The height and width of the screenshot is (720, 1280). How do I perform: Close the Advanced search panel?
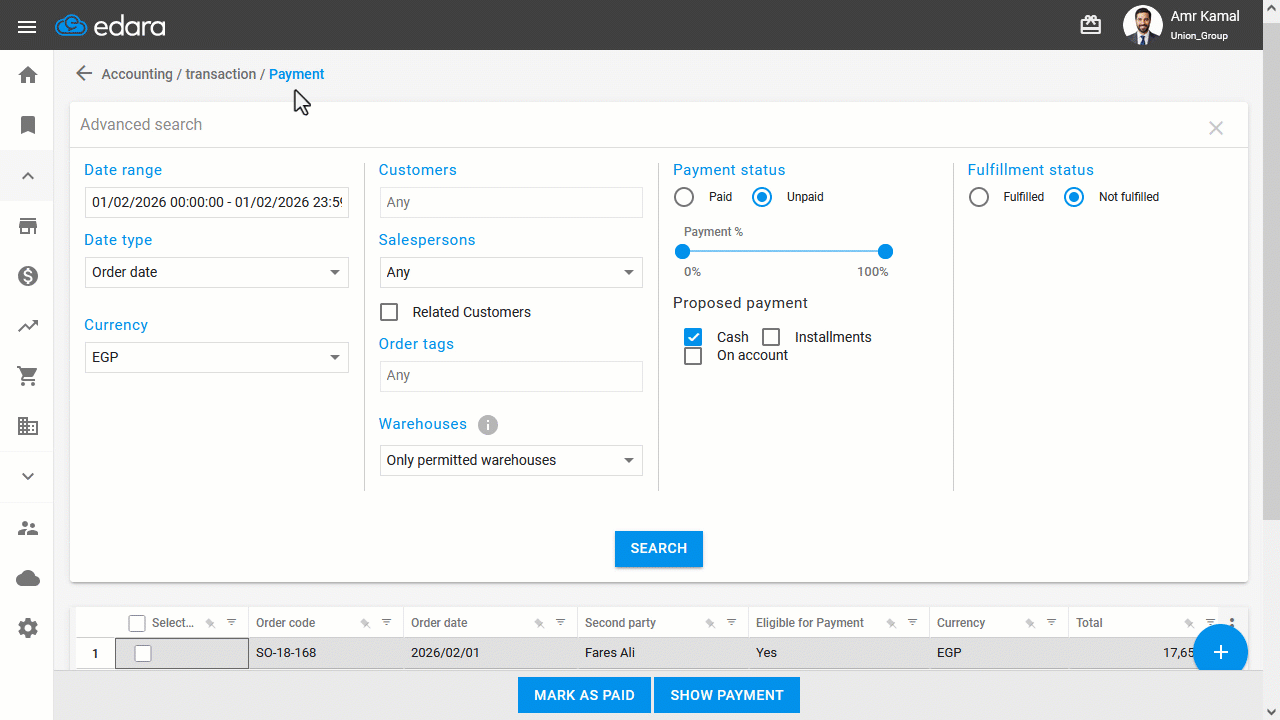click(1216, 128)
